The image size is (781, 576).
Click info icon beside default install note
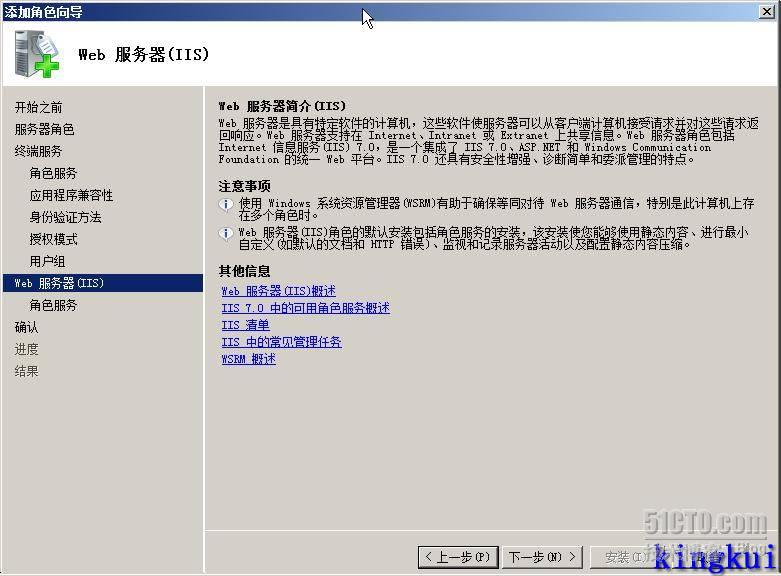coord(226,233)
